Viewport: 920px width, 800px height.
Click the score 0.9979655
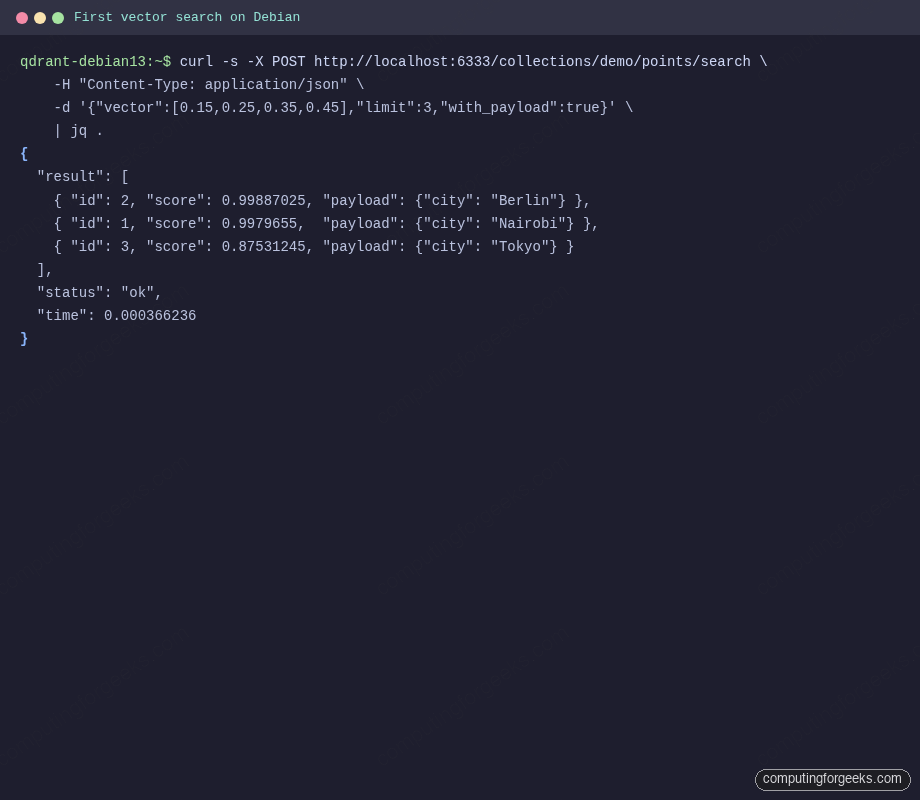pos(259,223)
